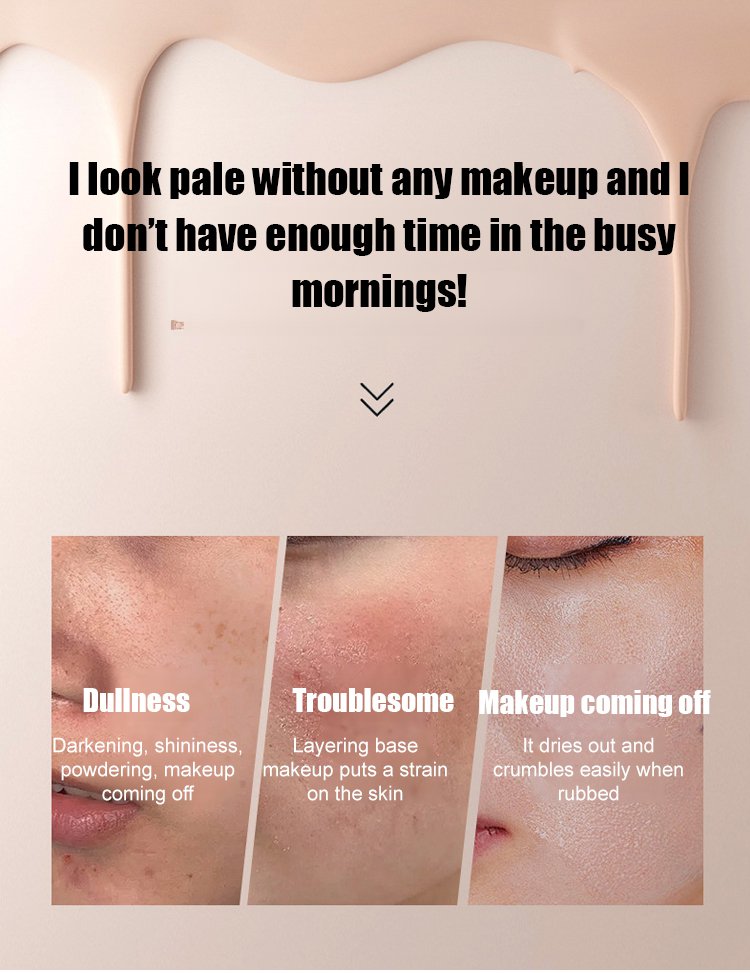Click the lips in crumbling makeup photo
The image size is (750, 973).
pos(491,835)
